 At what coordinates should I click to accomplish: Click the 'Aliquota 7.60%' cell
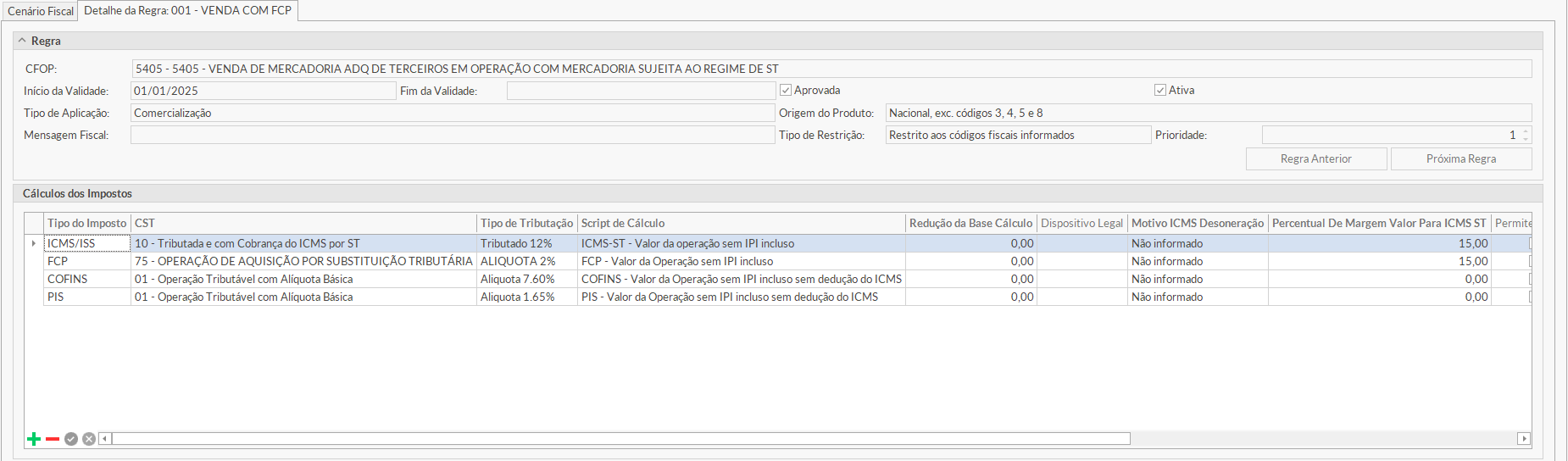click(x=527, y=279)
